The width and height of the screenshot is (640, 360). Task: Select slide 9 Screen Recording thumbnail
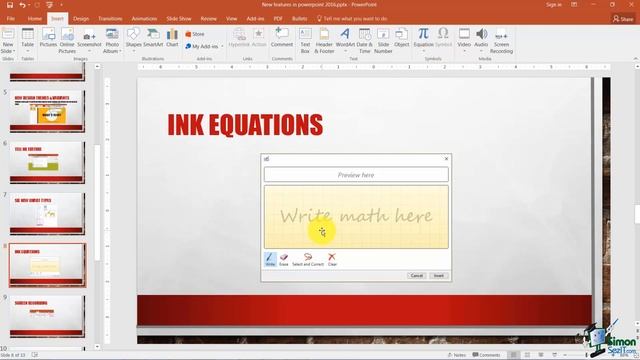tap(47, 316)
